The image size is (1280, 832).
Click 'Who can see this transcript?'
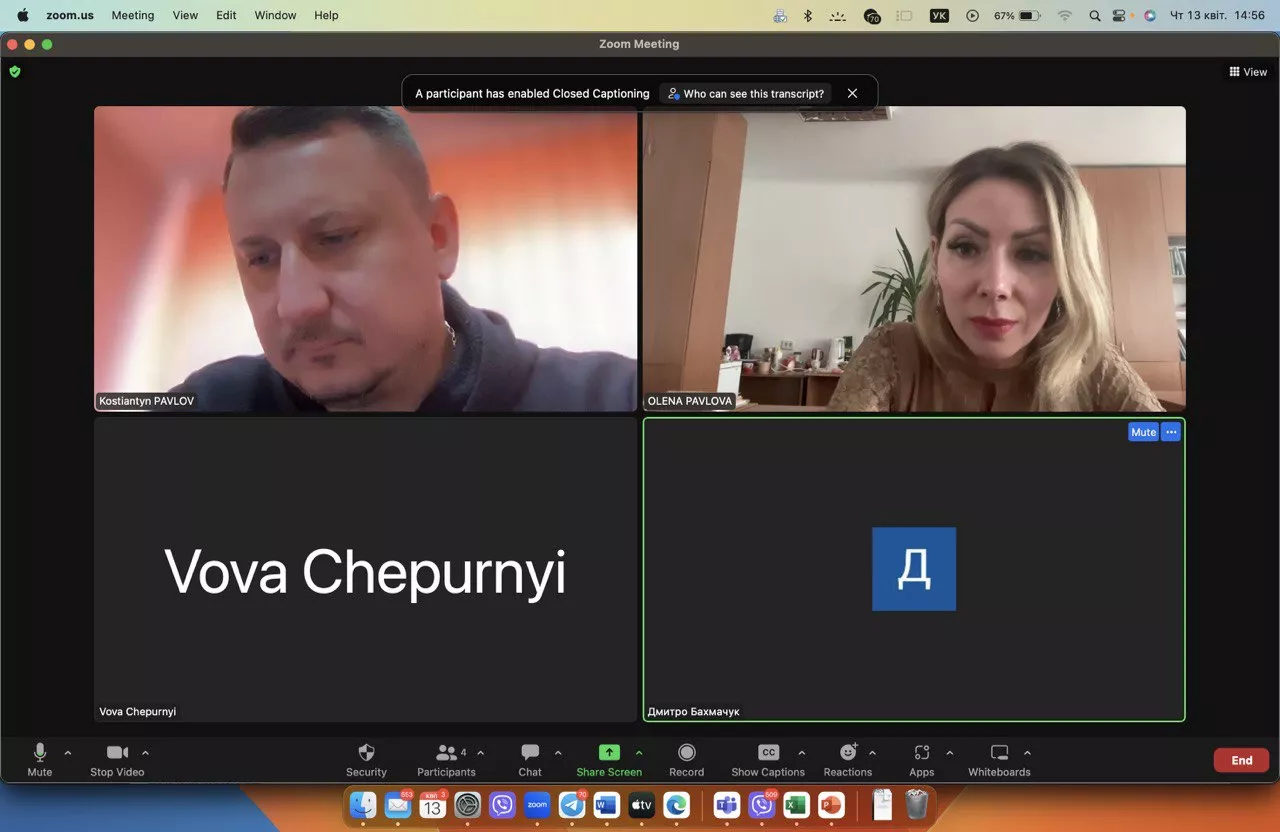tap(746, 93)
